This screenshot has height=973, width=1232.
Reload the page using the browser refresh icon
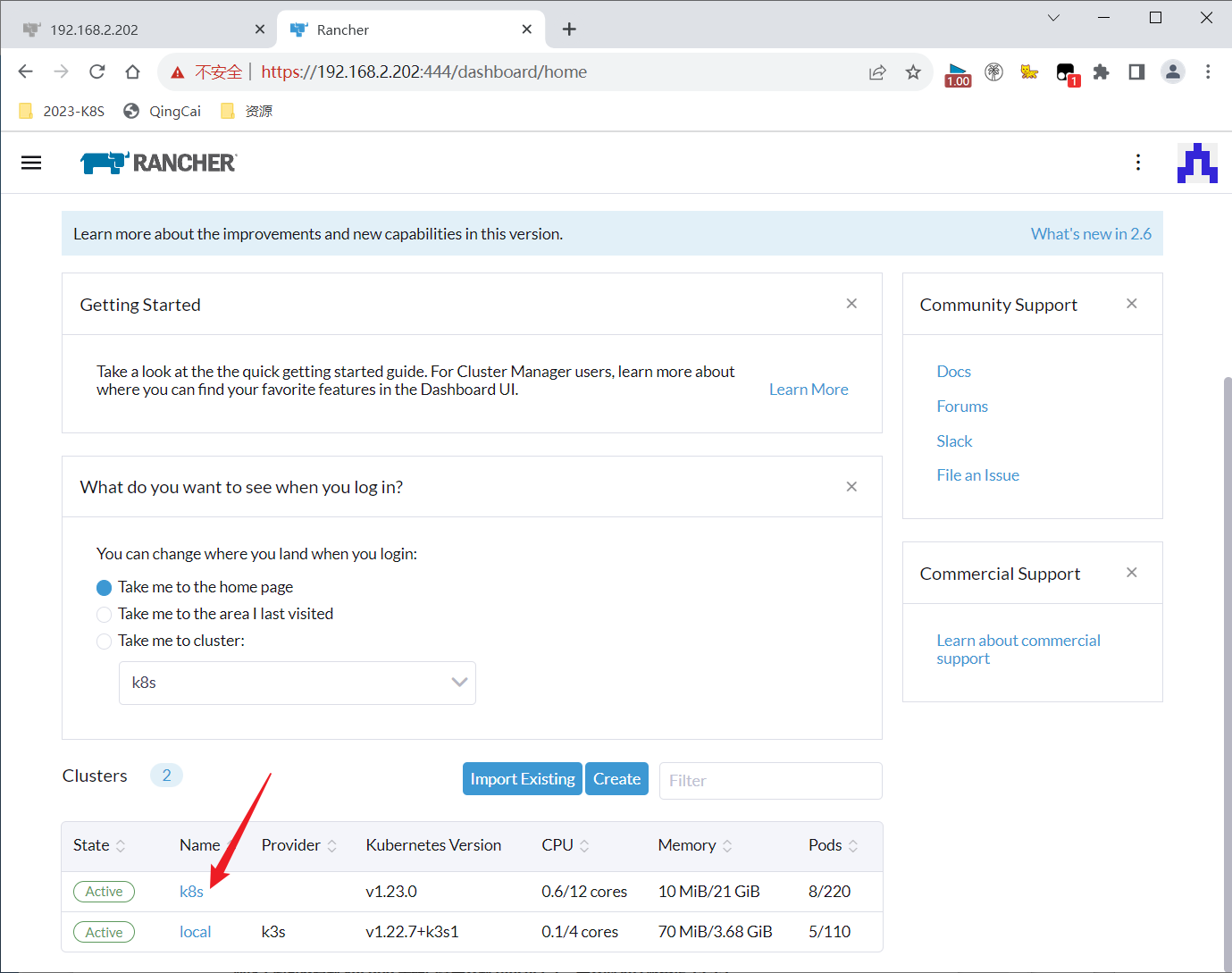coord(97,72)
